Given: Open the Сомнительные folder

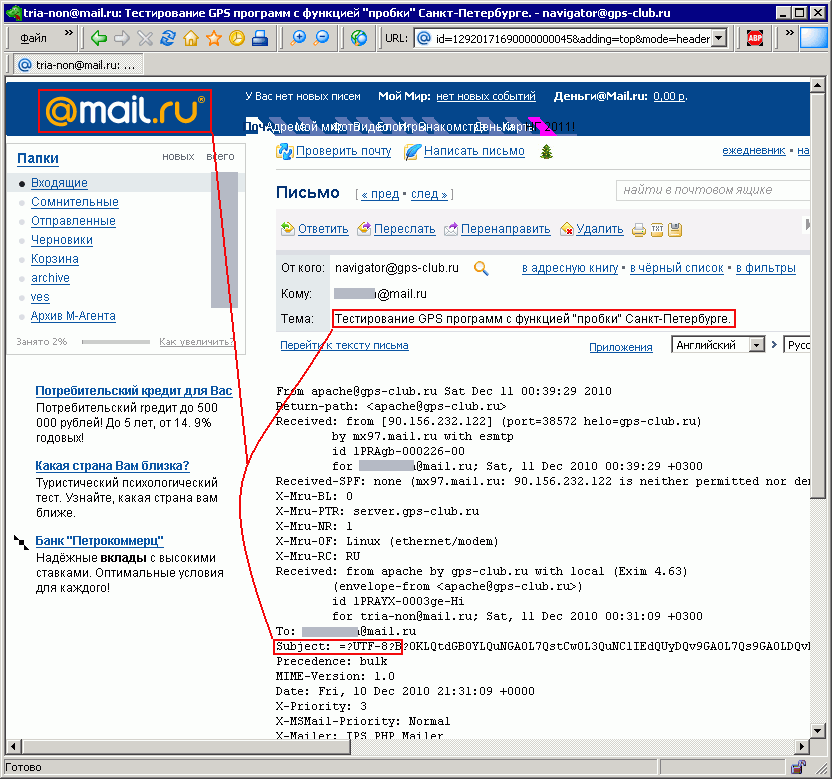Looking at the screenshot, I should click(75, 202).
